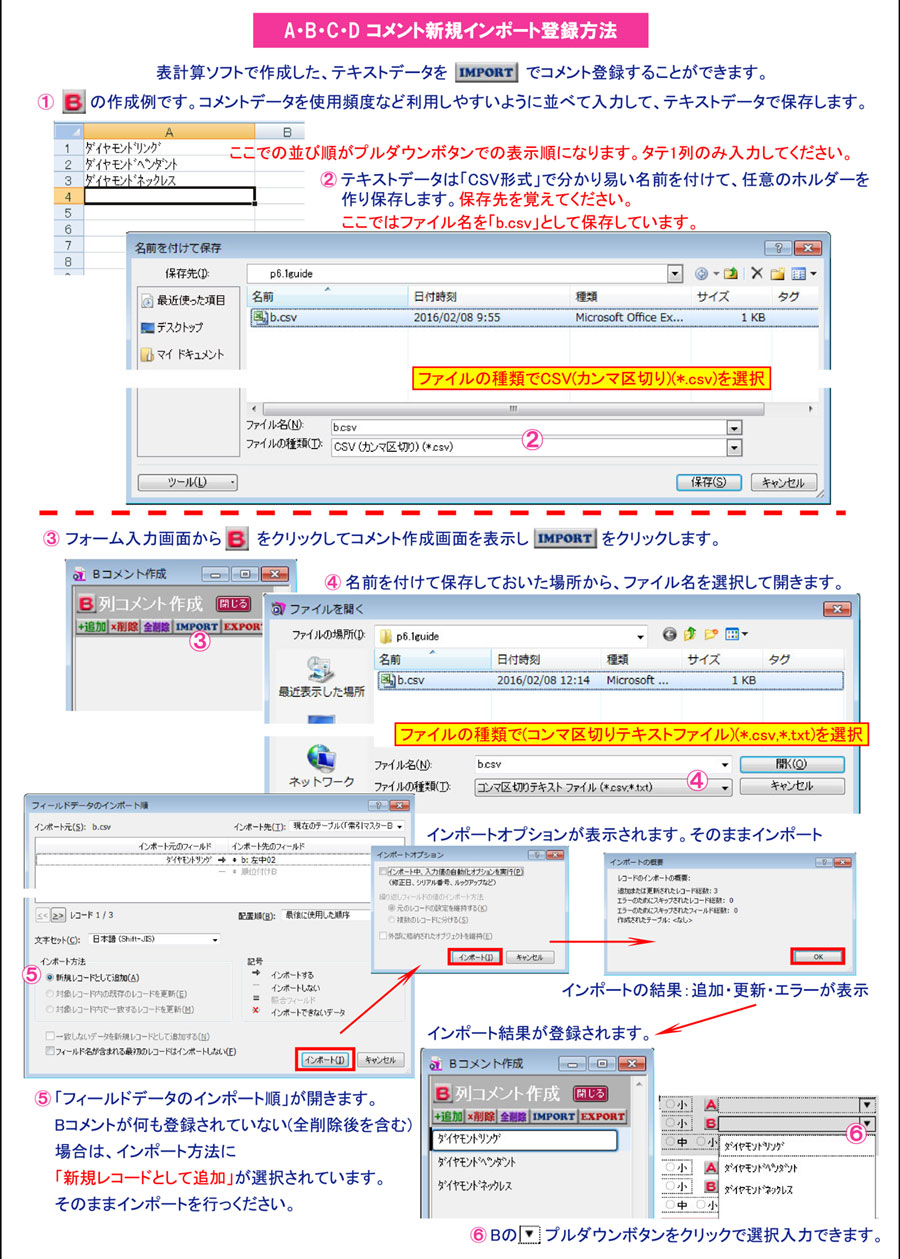The width and height of the screenshot is (900, 1259).
Task: Expand the ファイルの種類 dropdown in save dialog
Action: (x=735, y=447)
